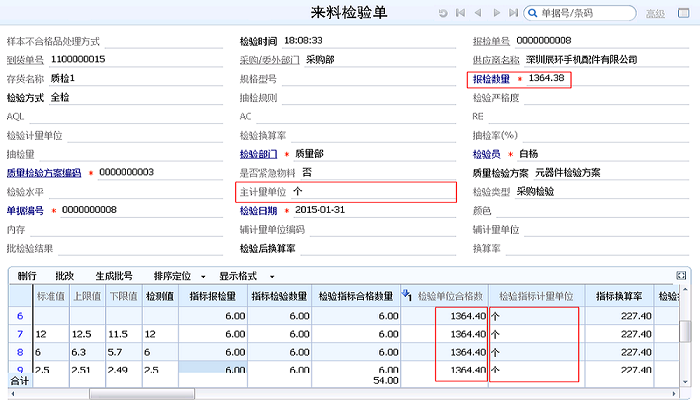This screenshot has height=401, width=700.
Task: Click the 报检数量 field value 1364.38
Action: tap(546, 78)
